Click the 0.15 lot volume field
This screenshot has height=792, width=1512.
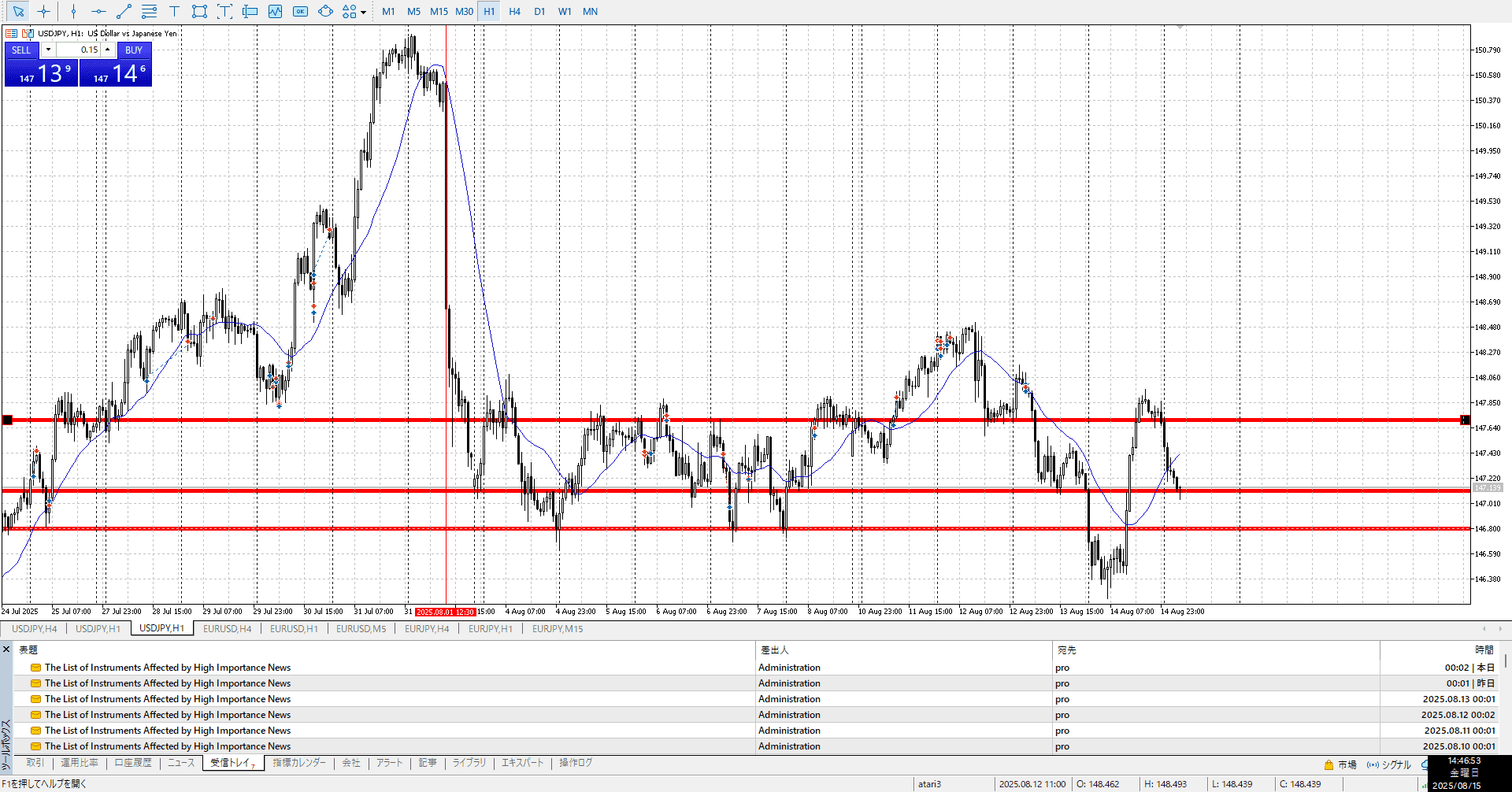point(79,50)
